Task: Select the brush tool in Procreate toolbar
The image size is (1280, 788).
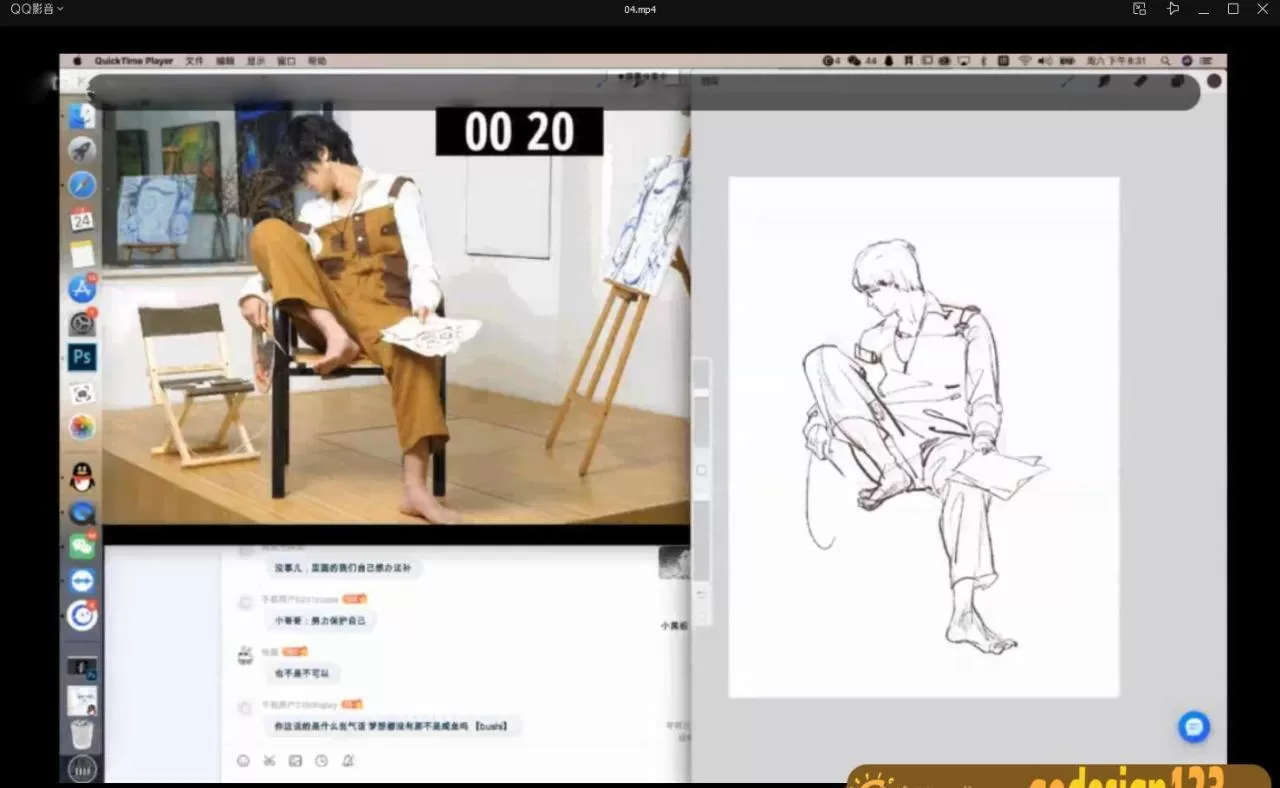Action: 1067,81
